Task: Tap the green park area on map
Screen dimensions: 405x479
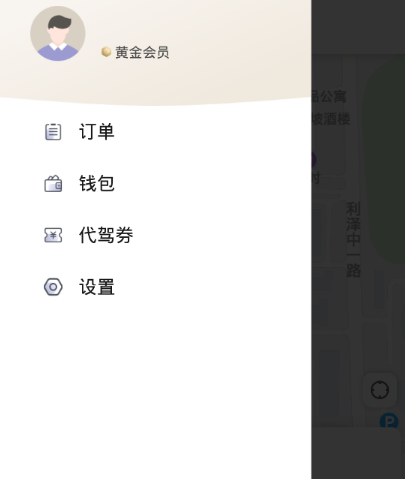Action: point(385,160)
